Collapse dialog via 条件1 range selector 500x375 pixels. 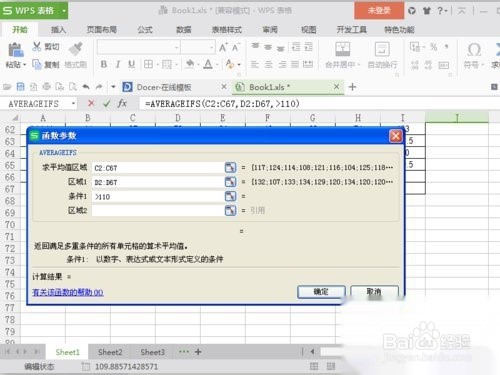[x=230, y=196]
